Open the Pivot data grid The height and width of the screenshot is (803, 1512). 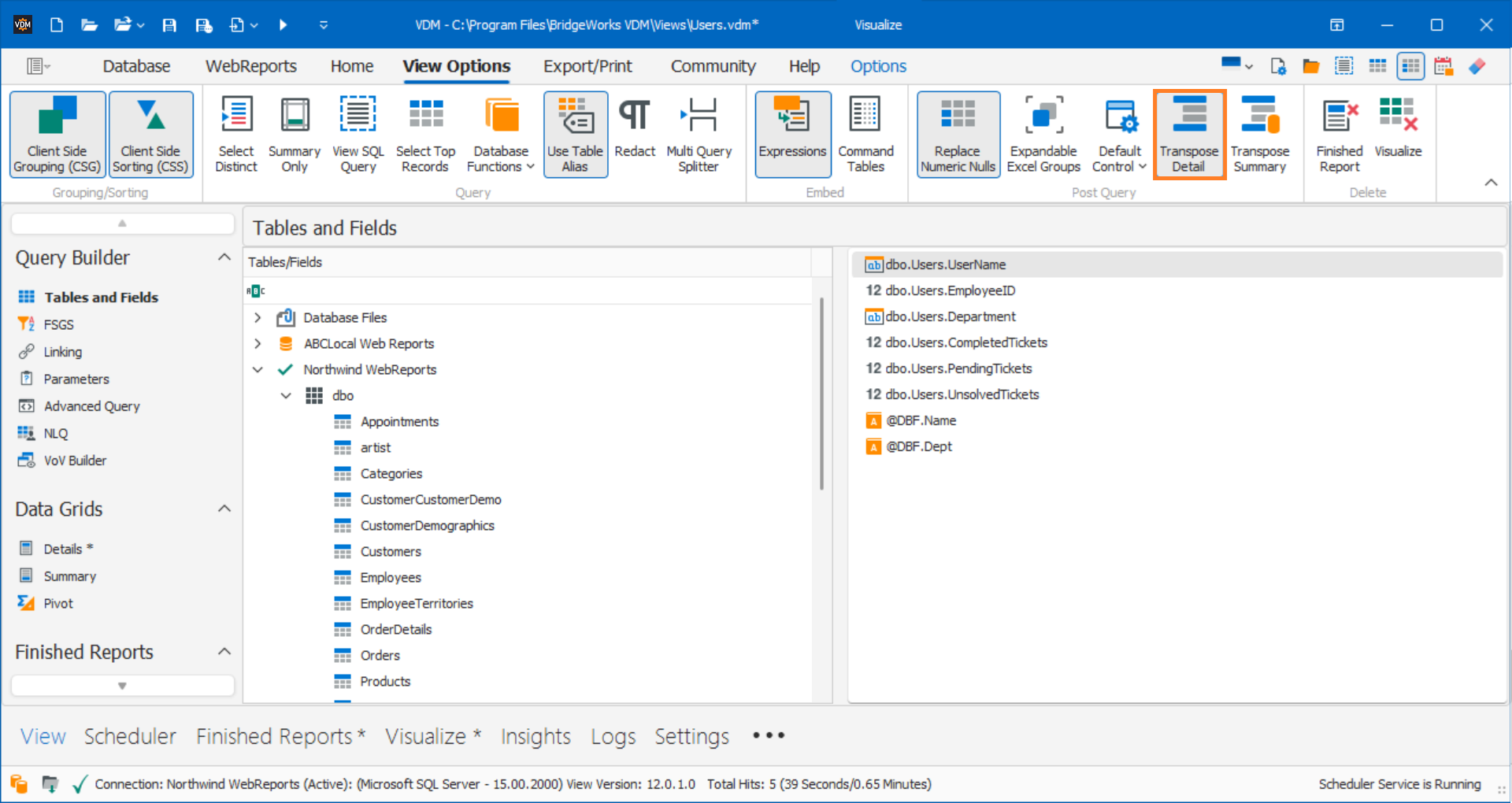(x=57, y=602)
